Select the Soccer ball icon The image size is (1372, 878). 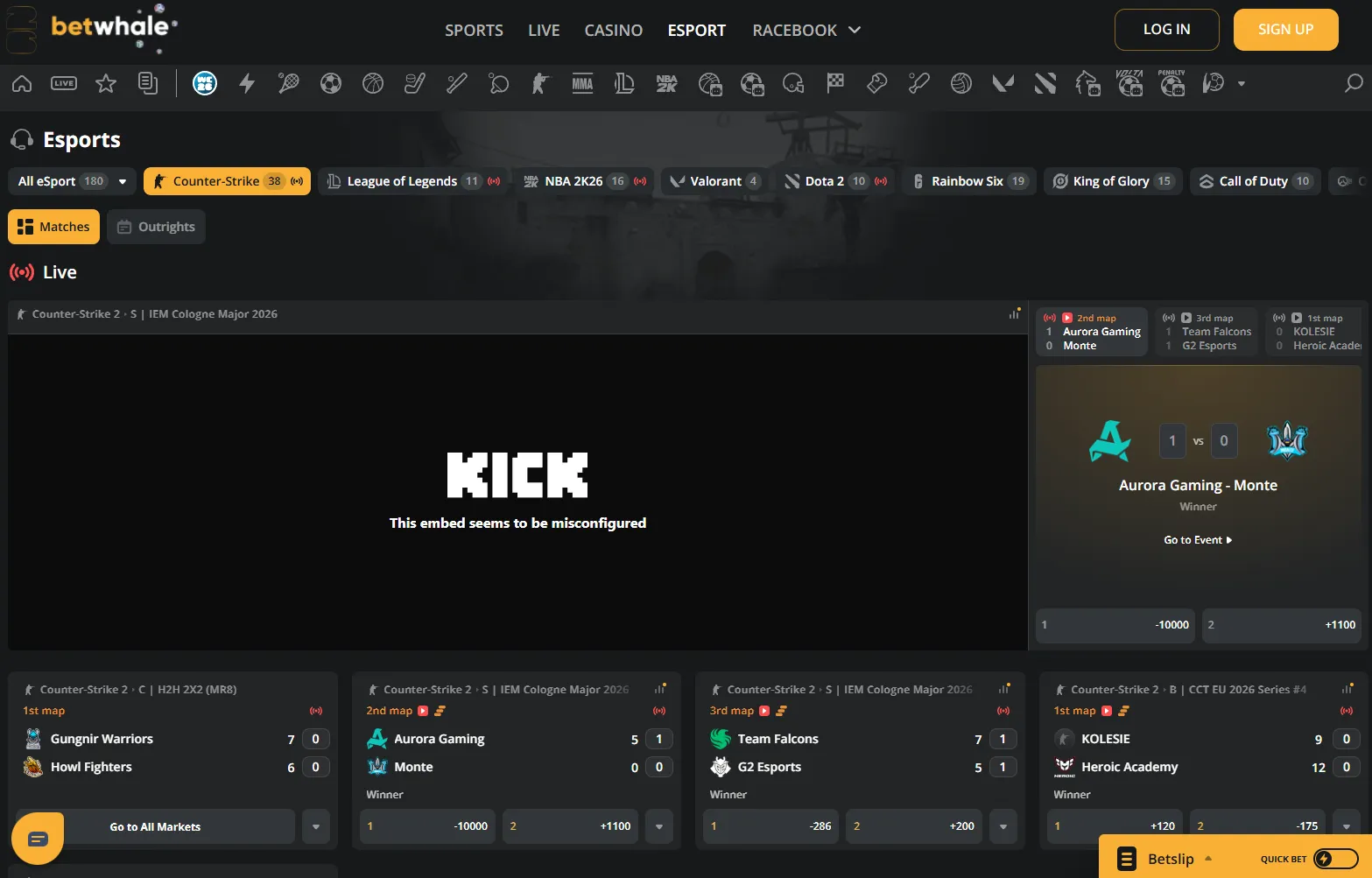click(x=331, y=83)
